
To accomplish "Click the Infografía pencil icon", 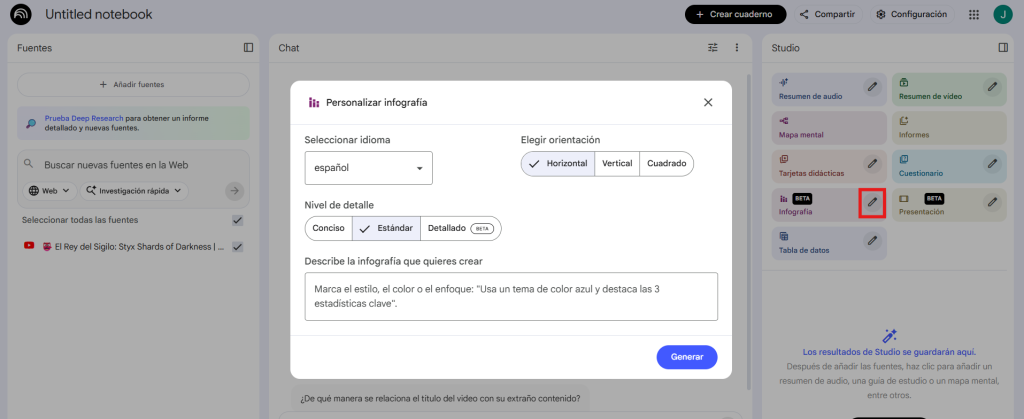I will point(872,202).
